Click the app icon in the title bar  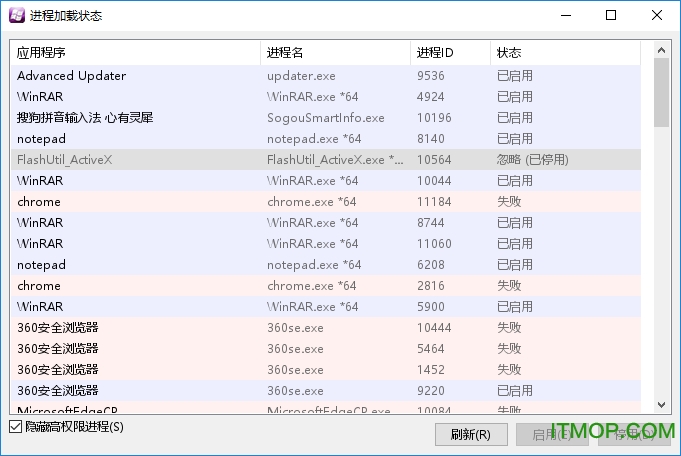click(17, 16)
